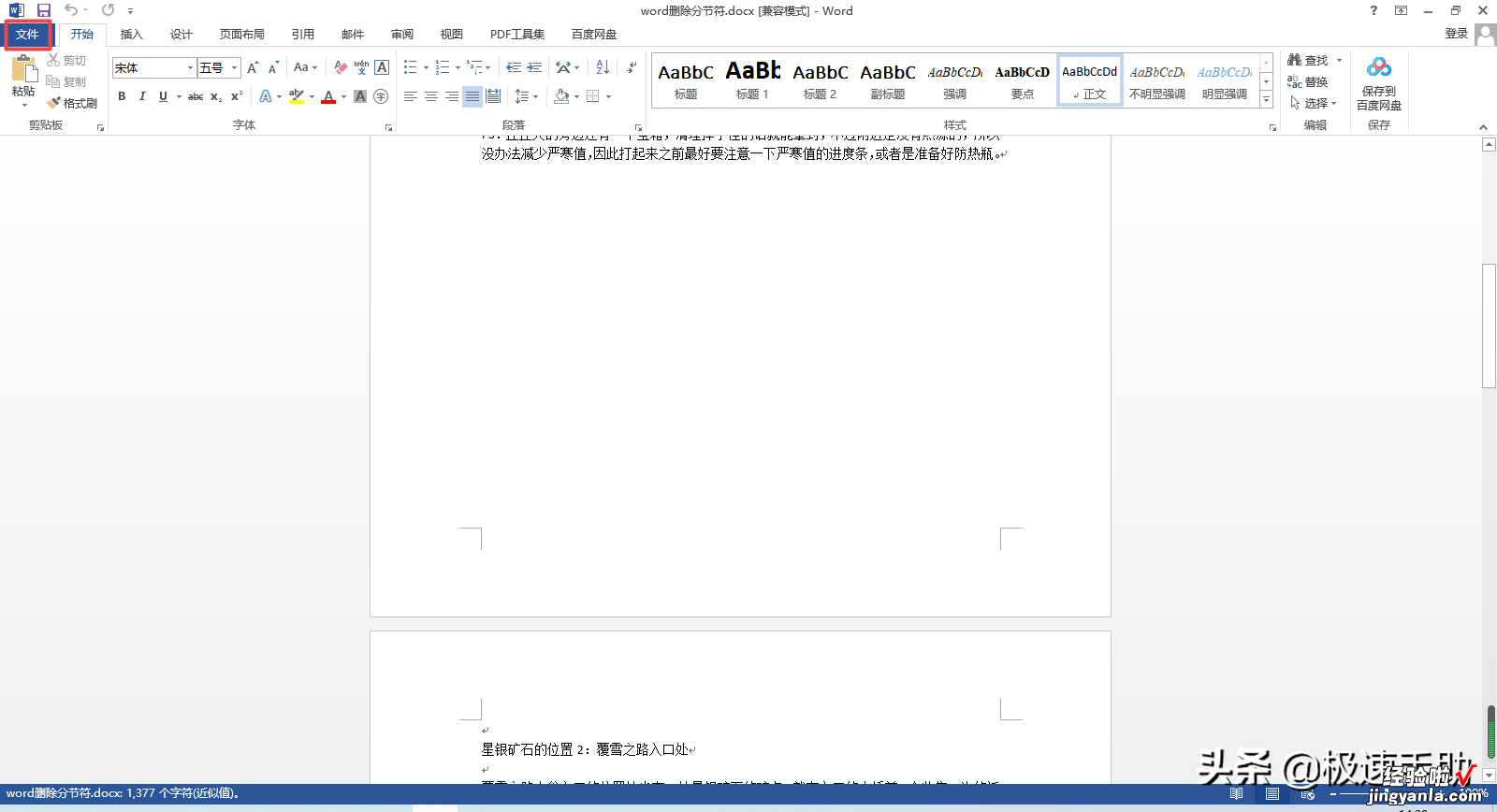This screenshot has height=812, width=1497.
Task: Open the 引用 tab
Action: (x=303, y=35)
